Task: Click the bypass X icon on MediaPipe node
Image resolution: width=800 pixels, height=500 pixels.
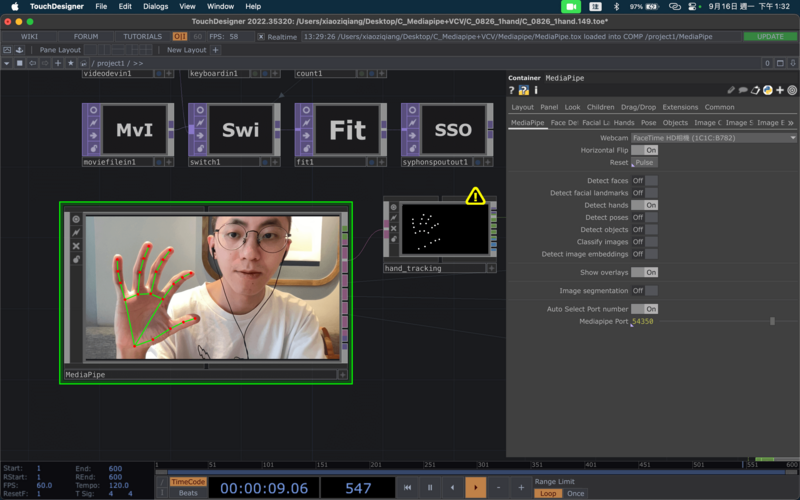Action: [x=76, y=245]
